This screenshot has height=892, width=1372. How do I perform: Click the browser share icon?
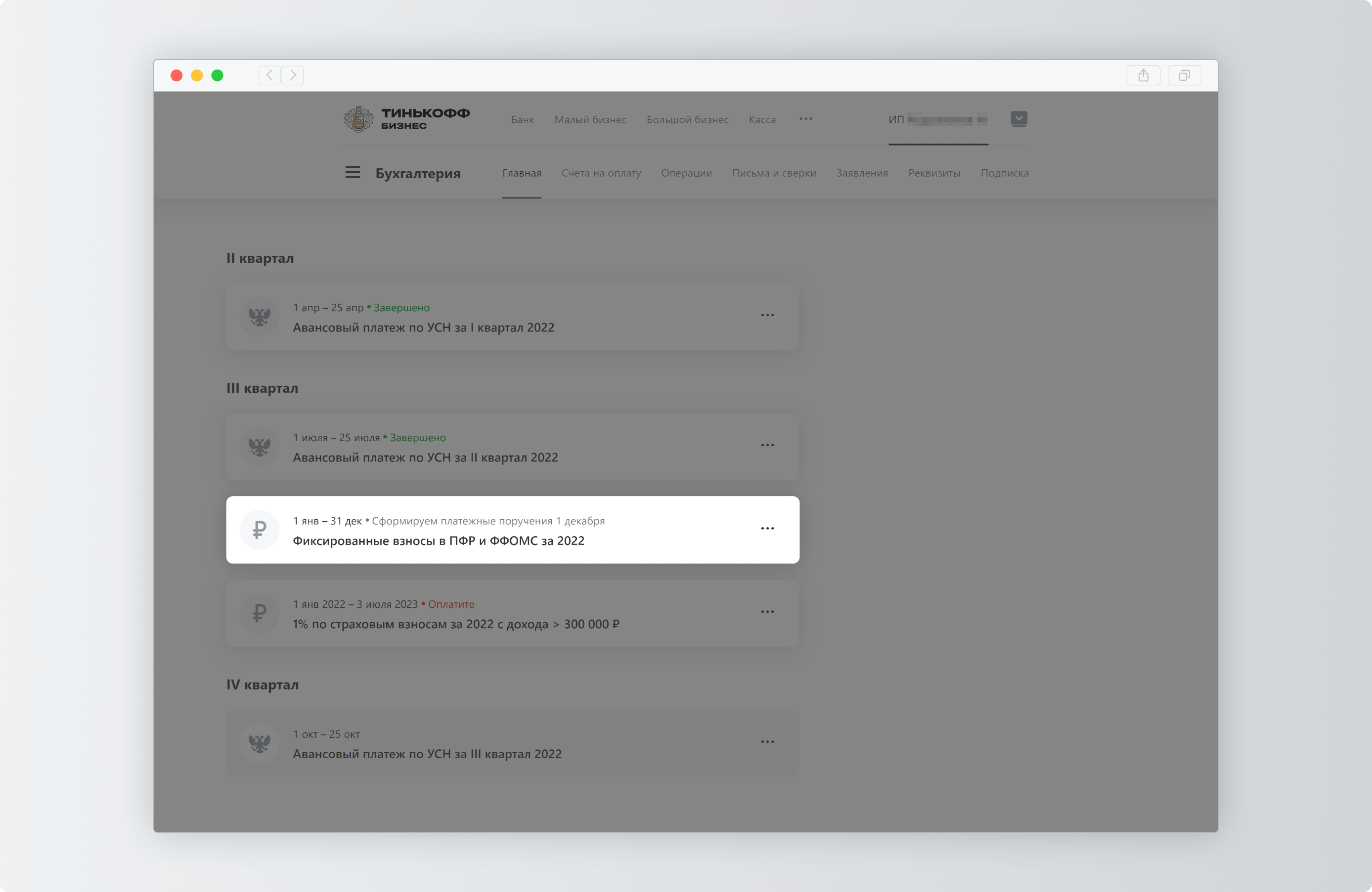coord(1143,76)
